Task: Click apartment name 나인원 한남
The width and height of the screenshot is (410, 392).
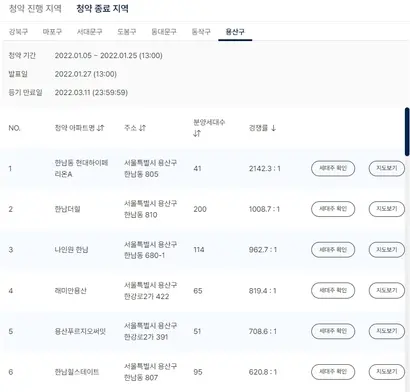Action: 71,250
